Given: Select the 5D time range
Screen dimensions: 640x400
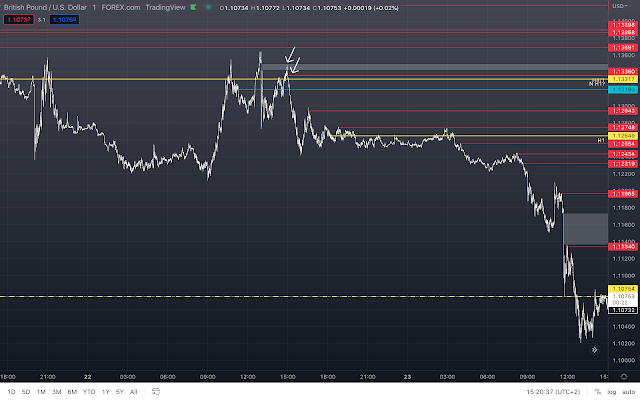Looking at the screenshot, I should click(26, 391).
